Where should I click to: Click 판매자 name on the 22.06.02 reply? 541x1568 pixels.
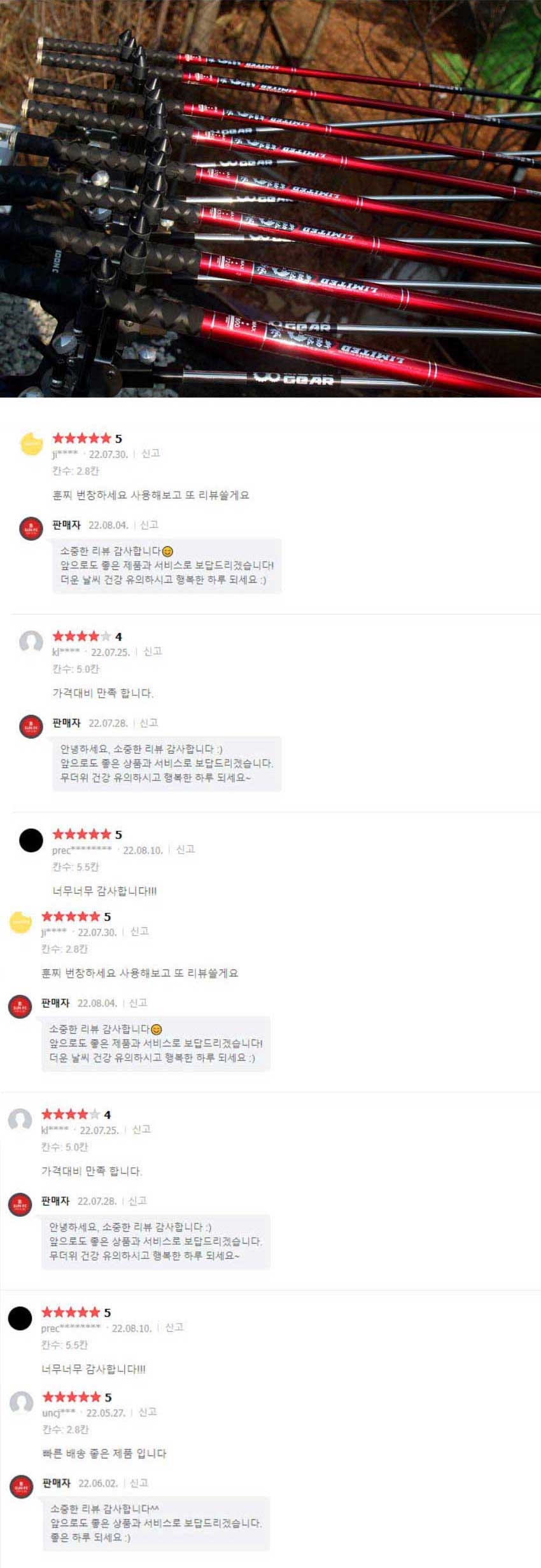tap(56, 1483)
